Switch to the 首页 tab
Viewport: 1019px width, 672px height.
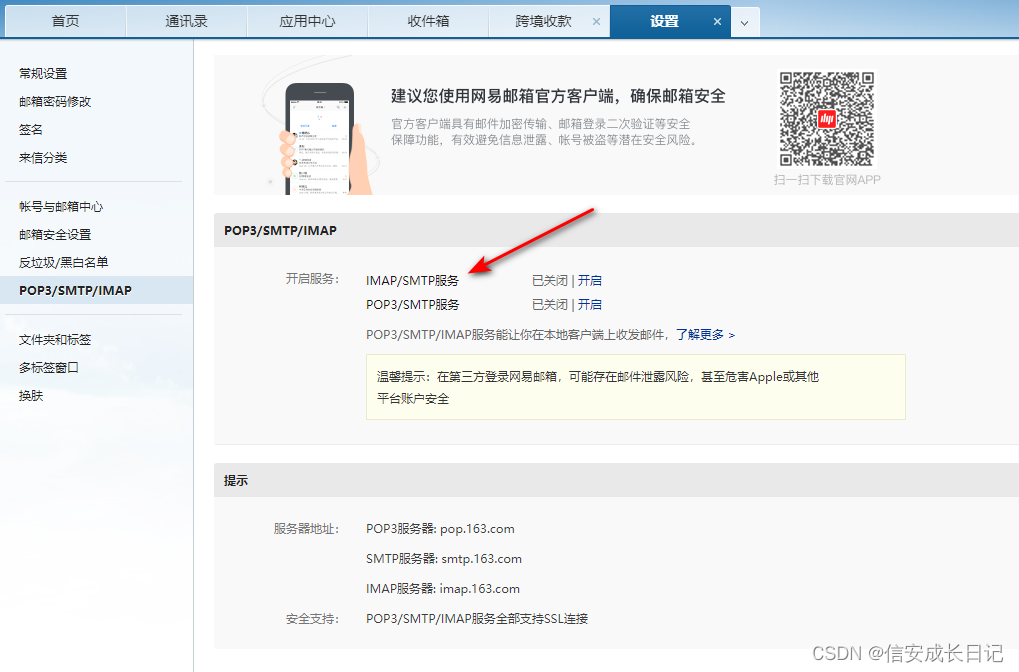pos(66,21)
